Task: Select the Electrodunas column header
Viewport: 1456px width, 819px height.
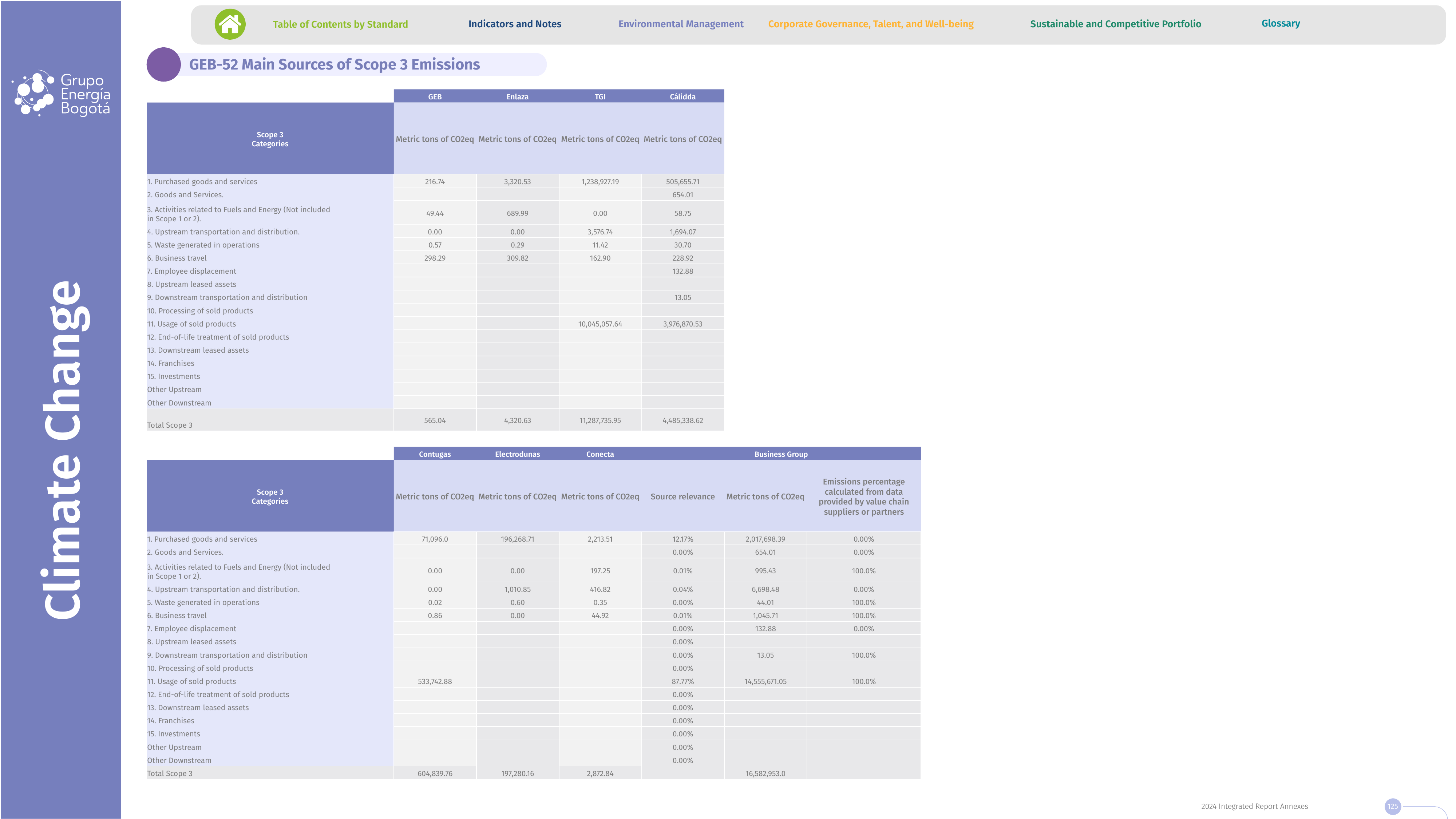Action: [x=517, y=454]
